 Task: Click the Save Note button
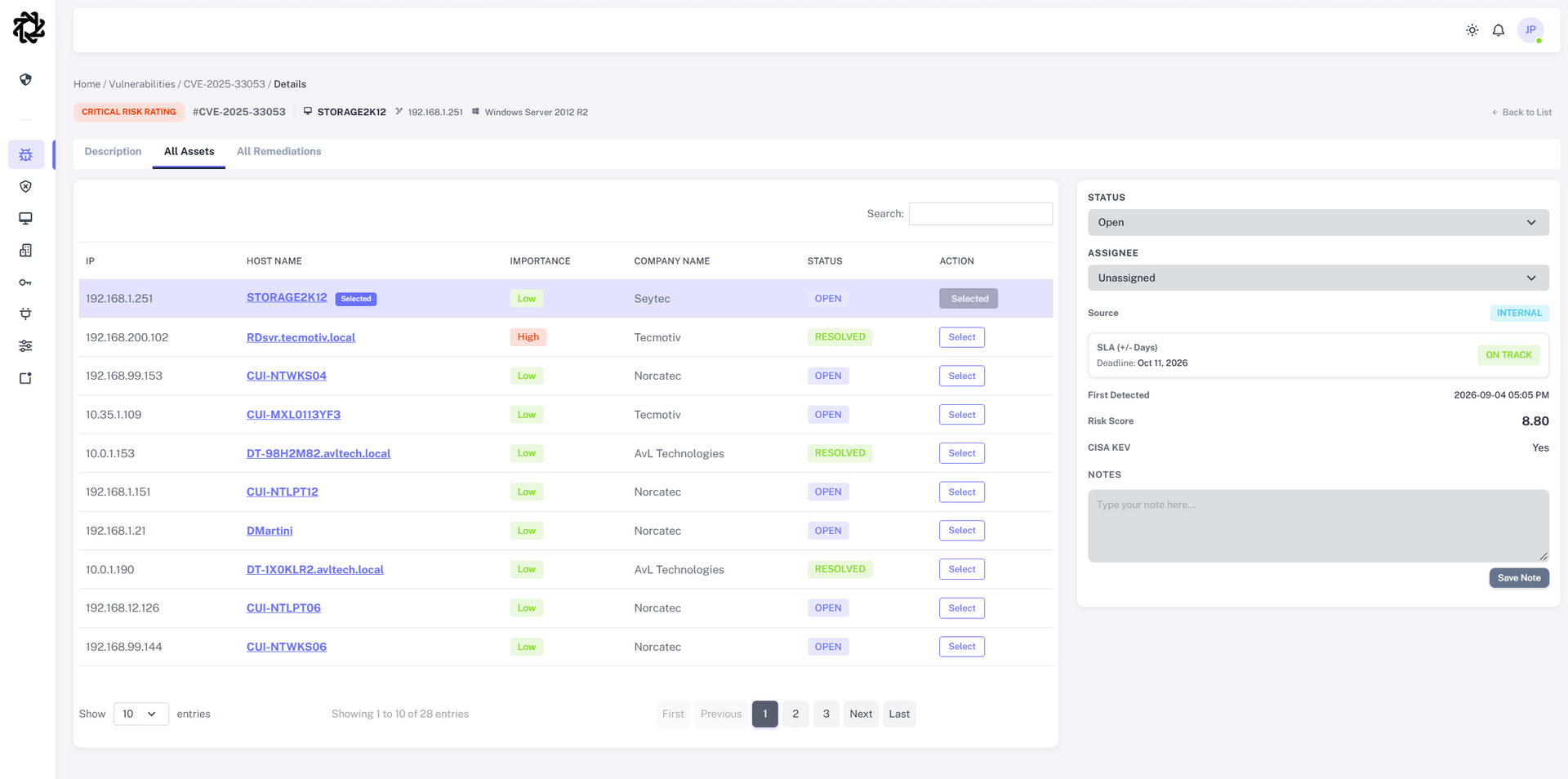tap(1519, 578)
